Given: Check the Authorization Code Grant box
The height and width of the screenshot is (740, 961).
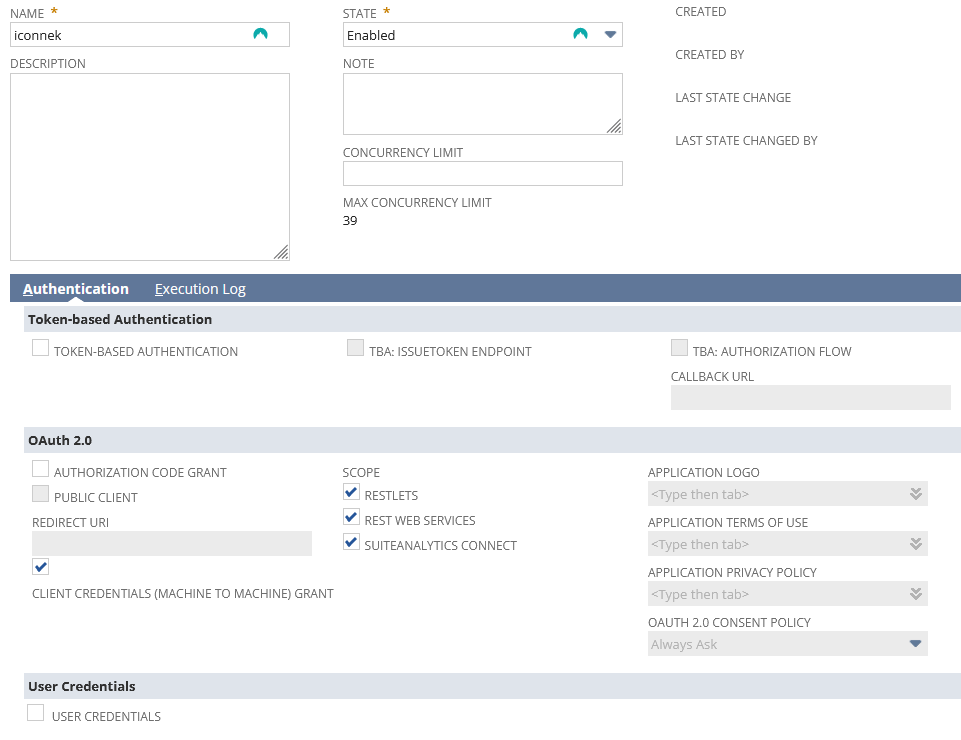Looking at the screenshot, I should [x=41, y=469].
